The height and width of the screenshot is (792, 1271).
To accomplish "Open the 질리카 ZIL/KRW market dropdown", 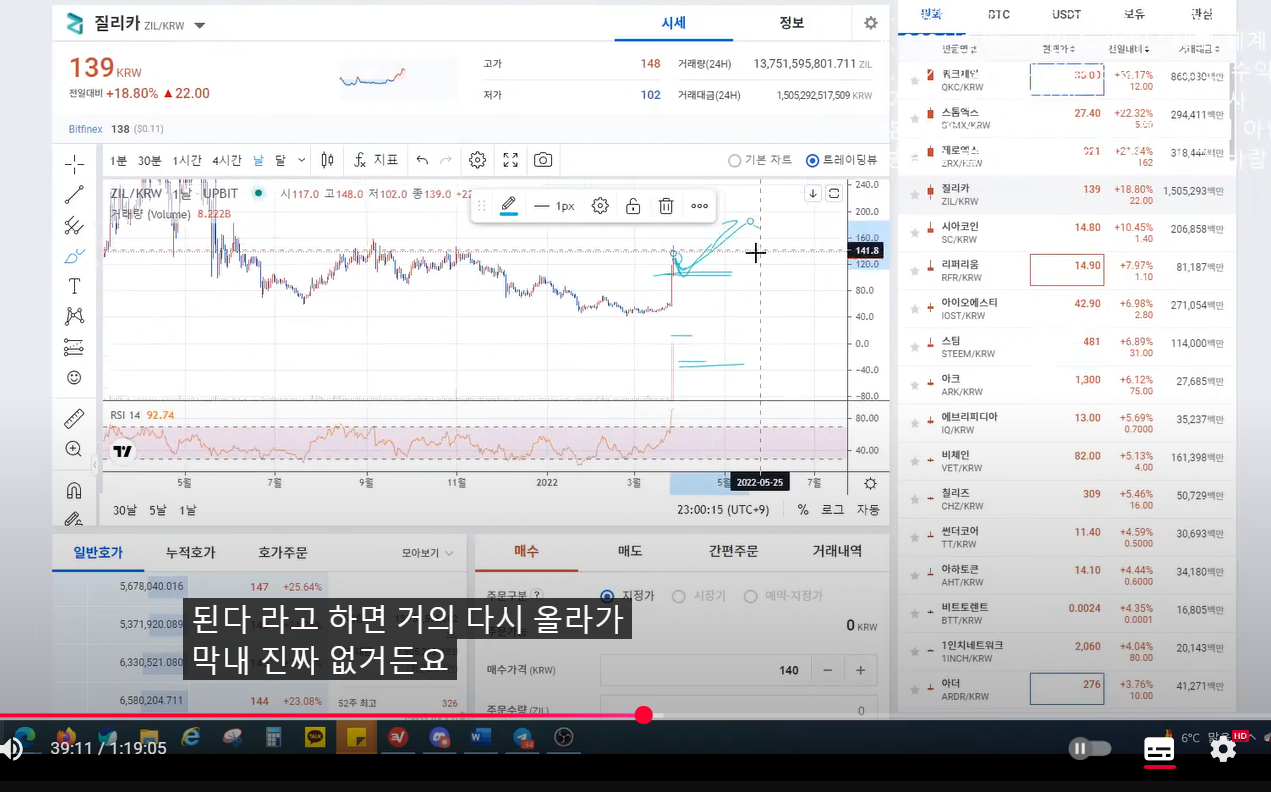I will click(200, 25).
